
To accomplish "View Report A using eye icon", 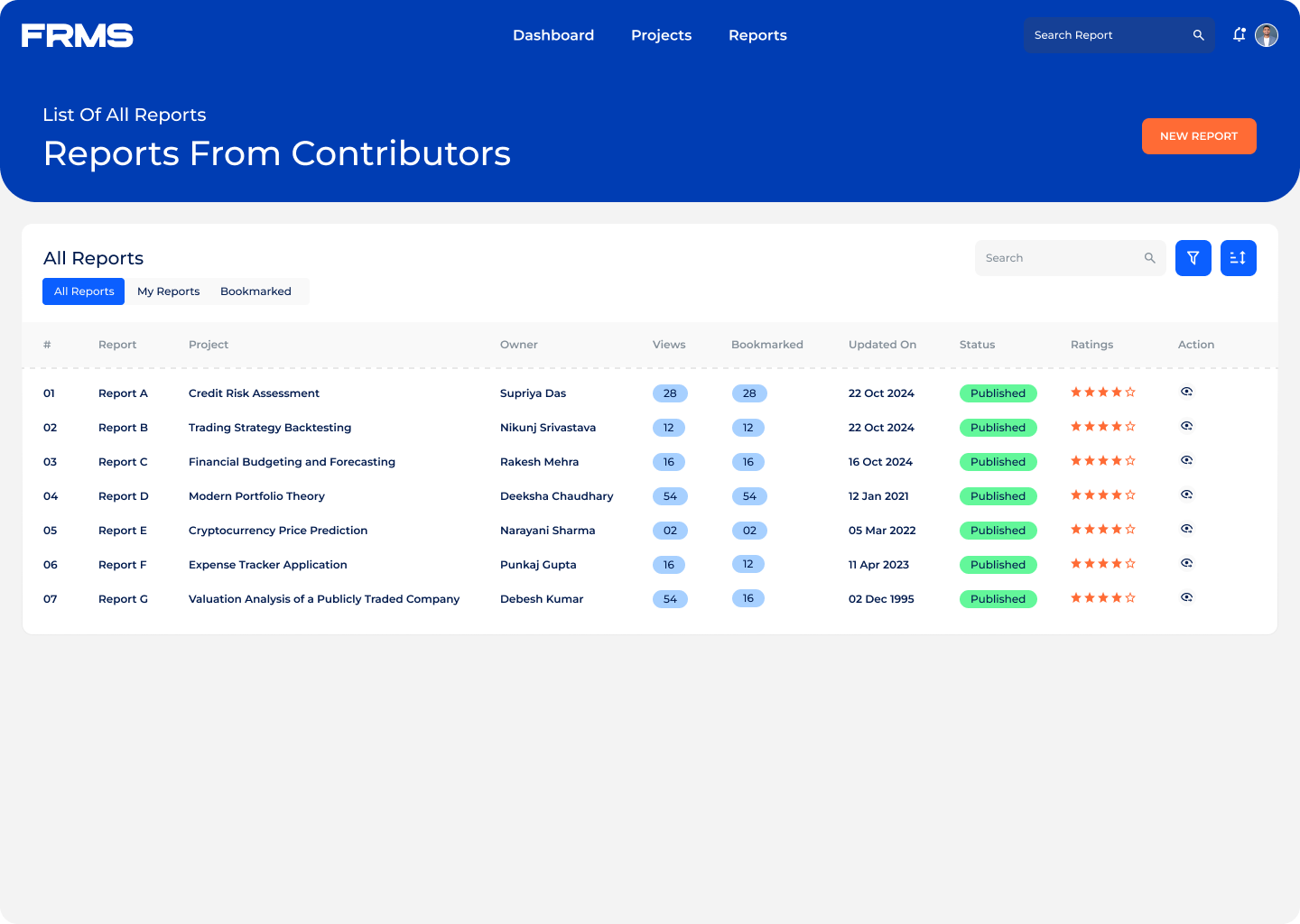I will [1186, 392].
